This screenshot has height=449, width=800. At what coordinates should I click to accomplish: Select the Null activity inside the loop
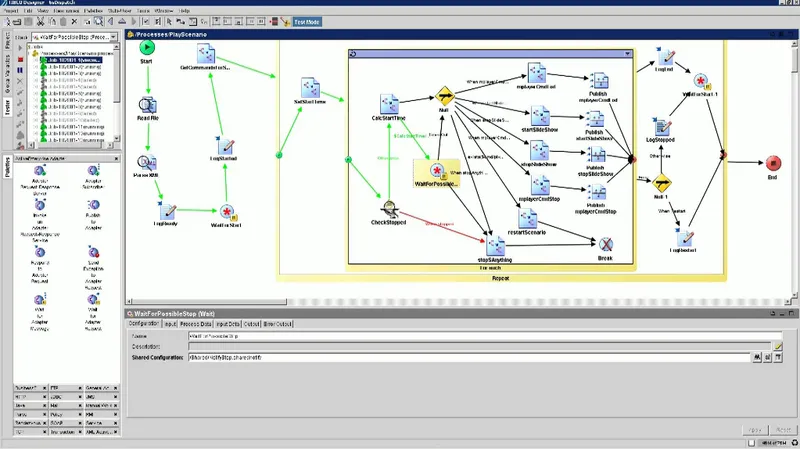(444, 95)
